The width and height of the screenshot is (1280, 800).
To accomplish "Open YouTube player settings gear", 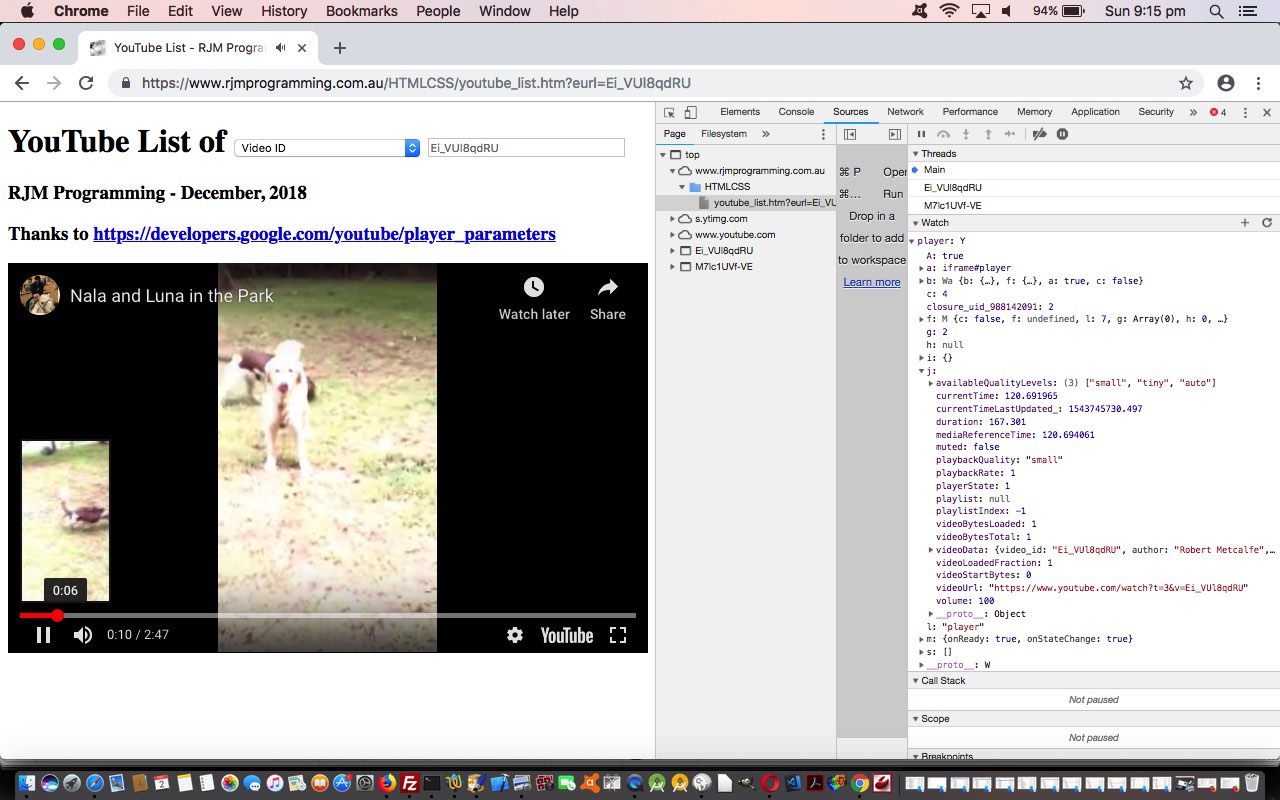I will tap(515, 635).
